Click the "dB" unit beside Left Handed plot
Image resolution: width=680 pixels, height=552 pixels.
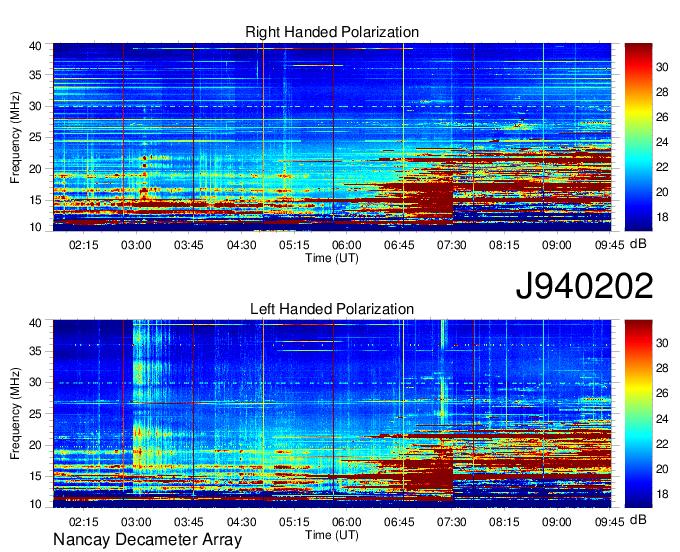(638, 519)
